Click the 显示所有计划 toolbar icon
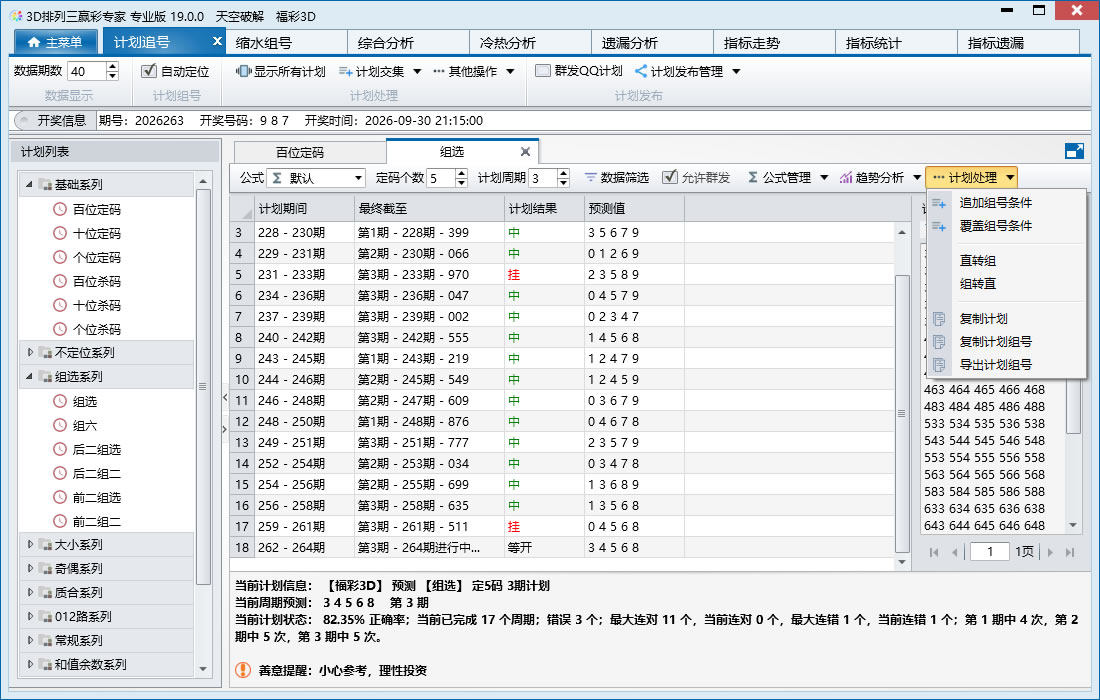The height and width of the screenshot is (700, 1100). (x=243, y=71)
